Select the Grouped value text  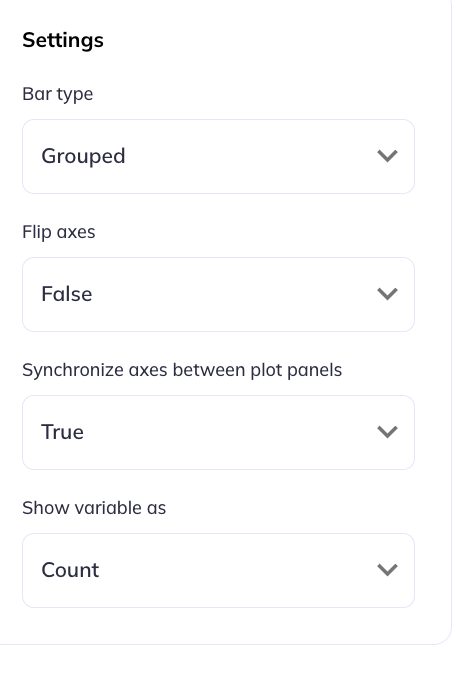click(83, 156)
